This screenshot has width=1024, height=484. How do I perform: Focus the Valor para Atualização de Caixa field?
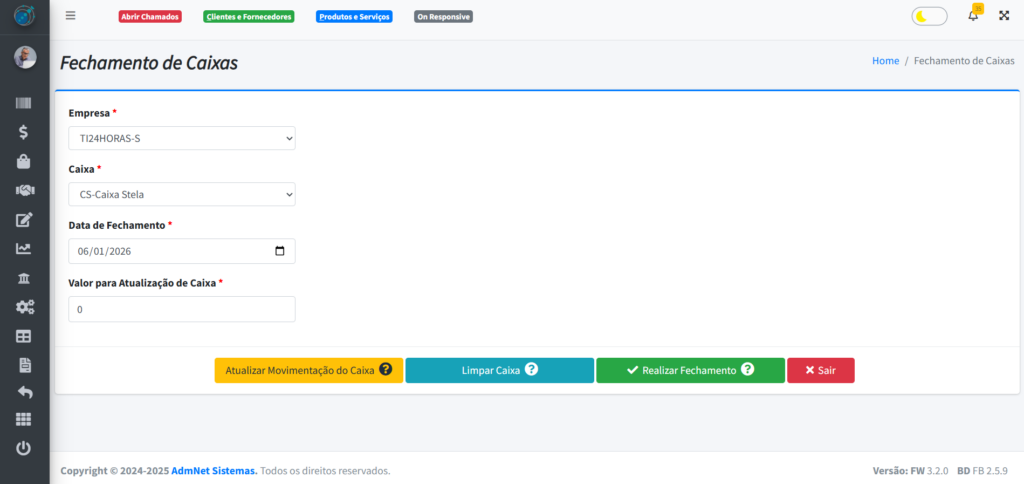click(x=182, y=309)
